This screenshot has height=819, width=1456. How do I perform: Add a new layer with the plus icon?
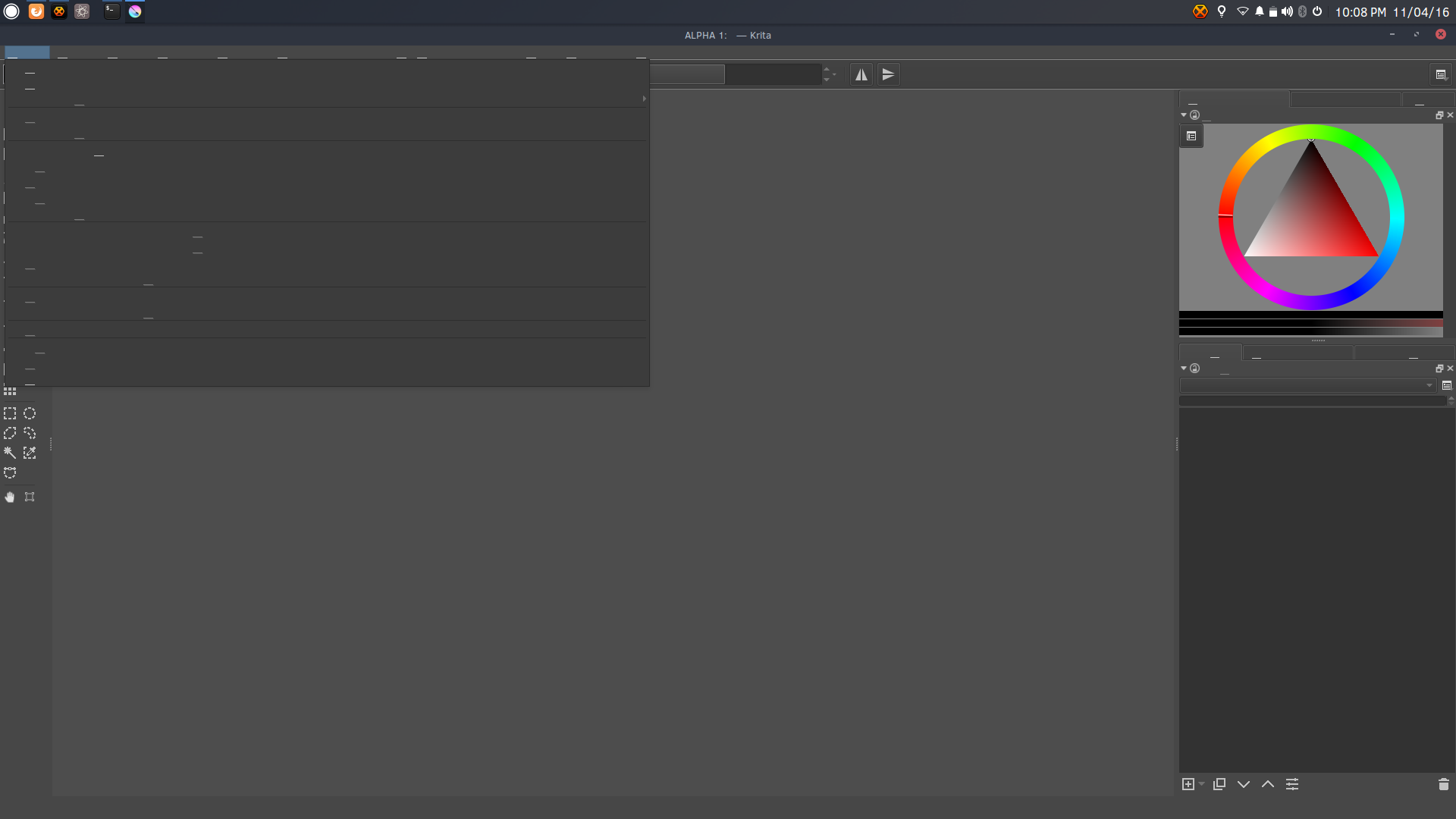point(1188,784)
